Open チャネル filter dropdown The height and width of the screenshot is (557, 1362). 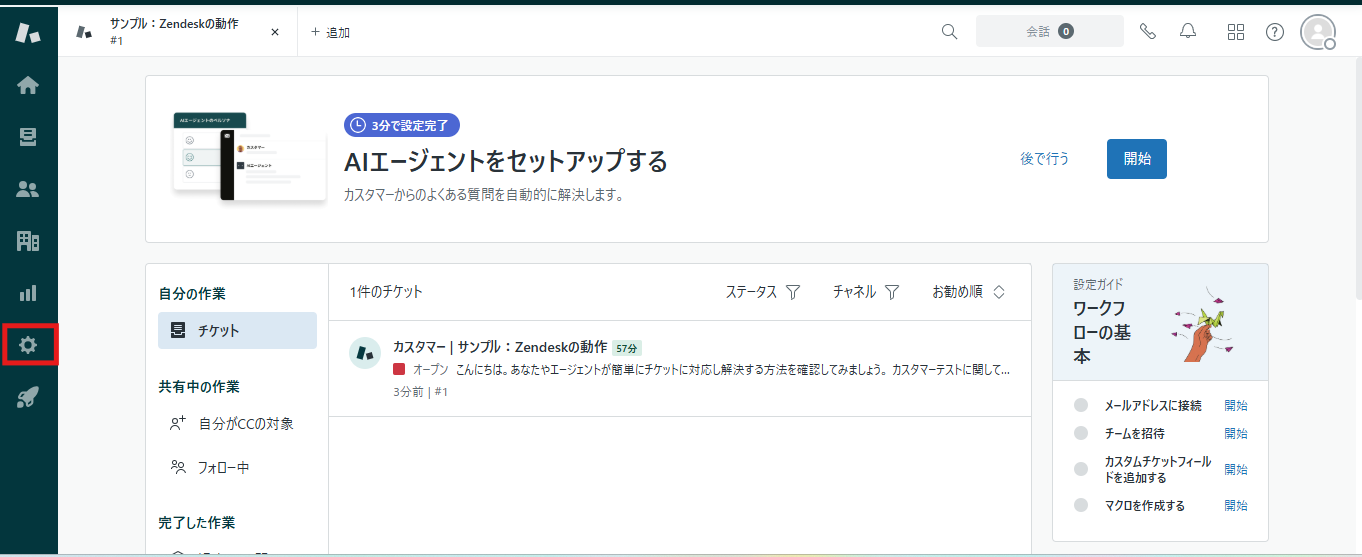point(866,292)
